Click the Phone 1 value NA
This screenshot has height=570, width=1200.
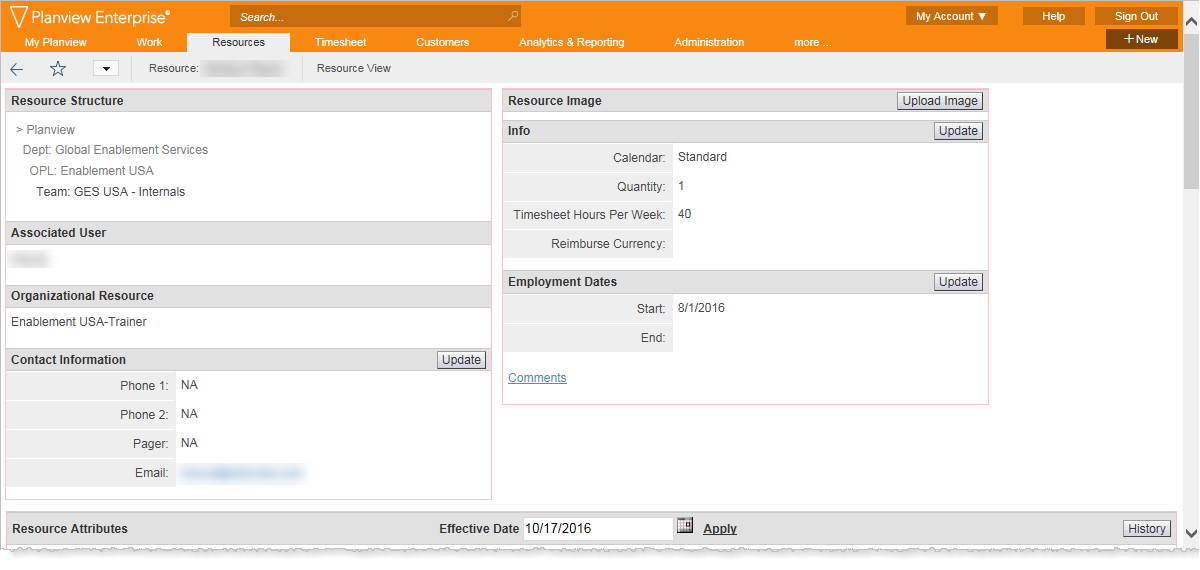click(x=189, y=385)
